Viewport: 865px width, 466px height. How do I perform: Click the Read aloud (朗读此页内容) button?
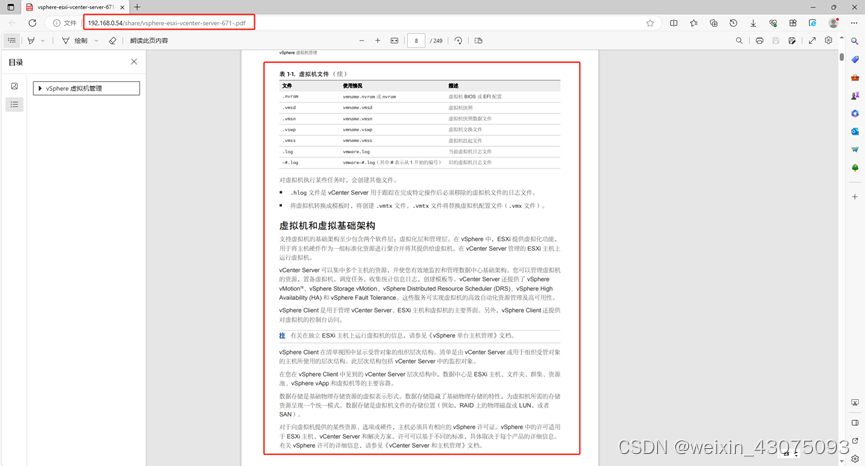[149, 40]
